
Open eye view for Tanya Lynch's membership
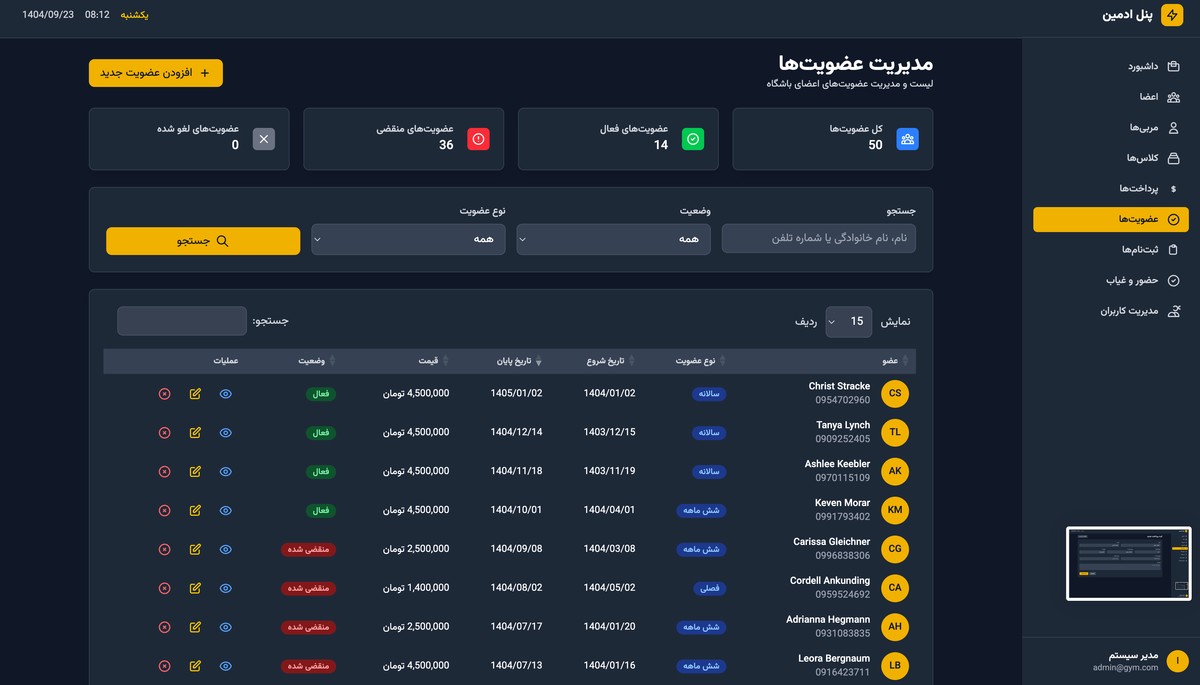225,432
